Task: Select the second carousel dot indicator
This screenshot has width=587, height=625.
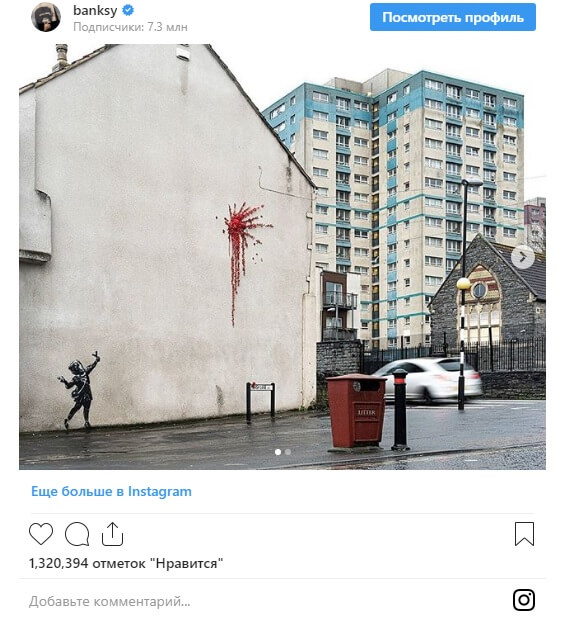Action: tap(288, 452)
